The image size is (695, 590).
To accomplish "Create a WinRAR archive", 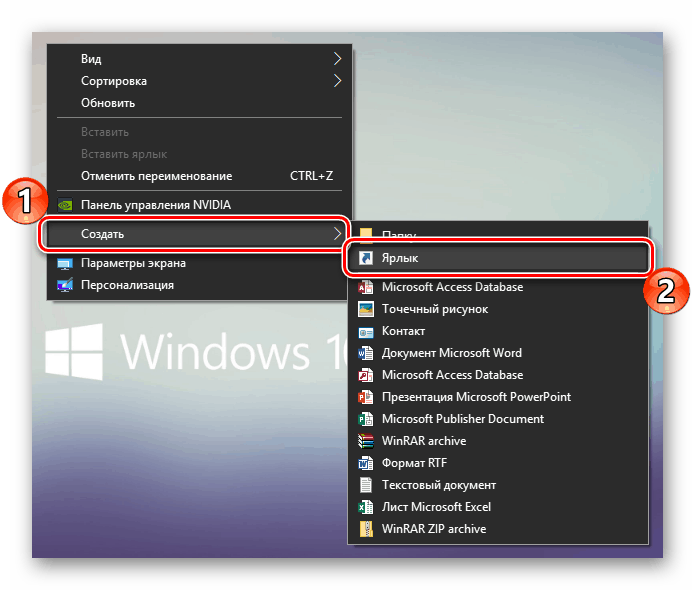I will pyautogui.click(x=498, y=441).
